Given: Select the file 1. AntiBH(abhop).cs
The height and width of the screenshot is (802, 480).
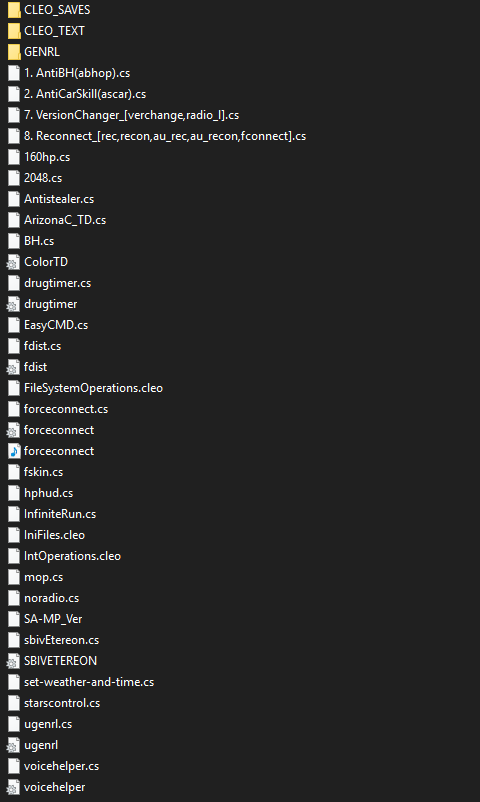Looking at the screenshot, I should pyautogui.click(x=77, y=73).
